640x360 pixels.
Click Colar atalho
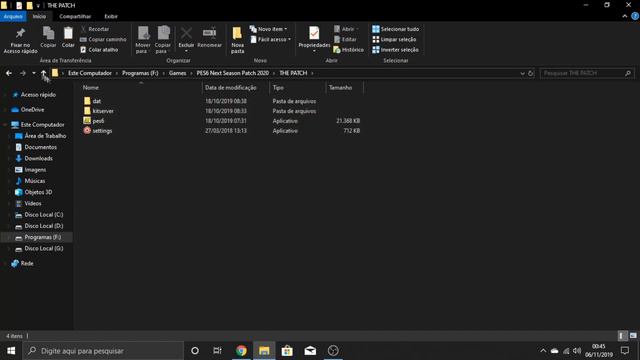[x=99, y=50]
